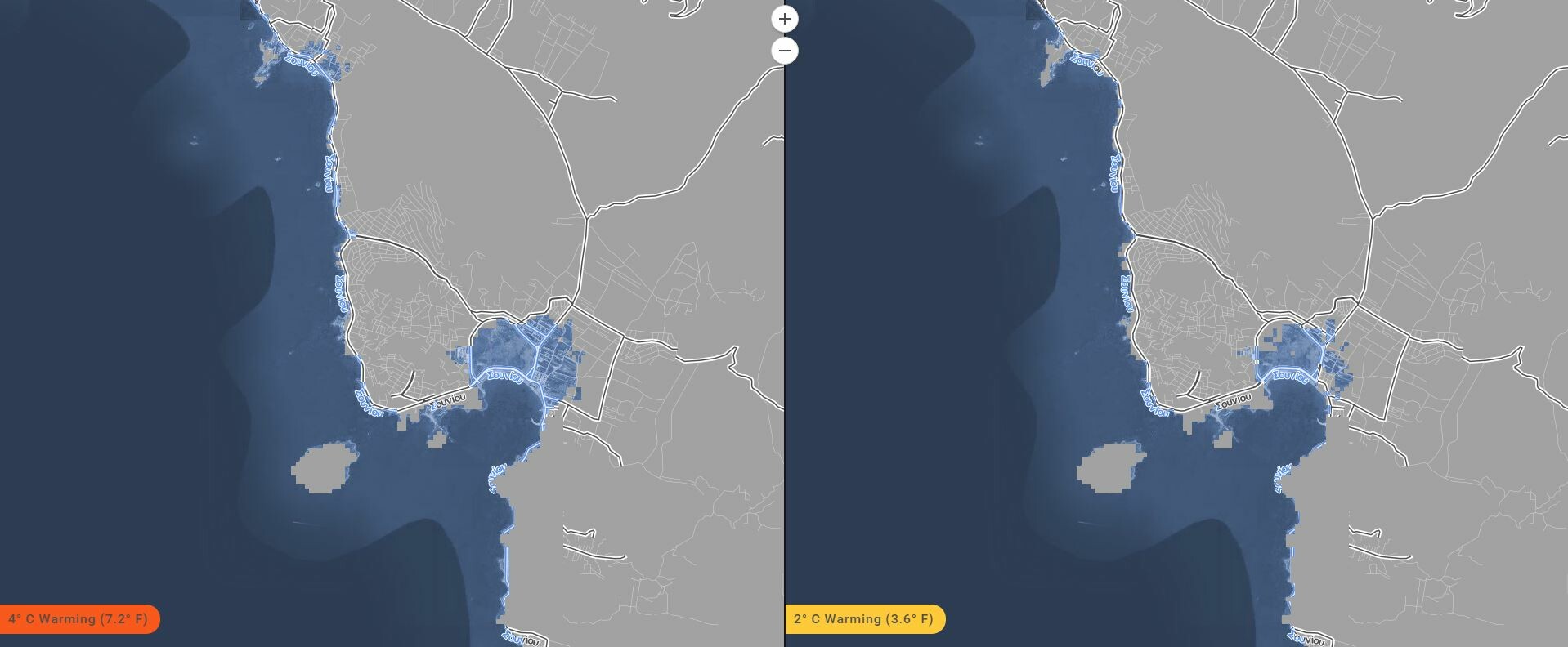The image size is (1568, 647).
Task: Click black Σουνίου road label on 4°C map
Action: [x=448, y=401]
